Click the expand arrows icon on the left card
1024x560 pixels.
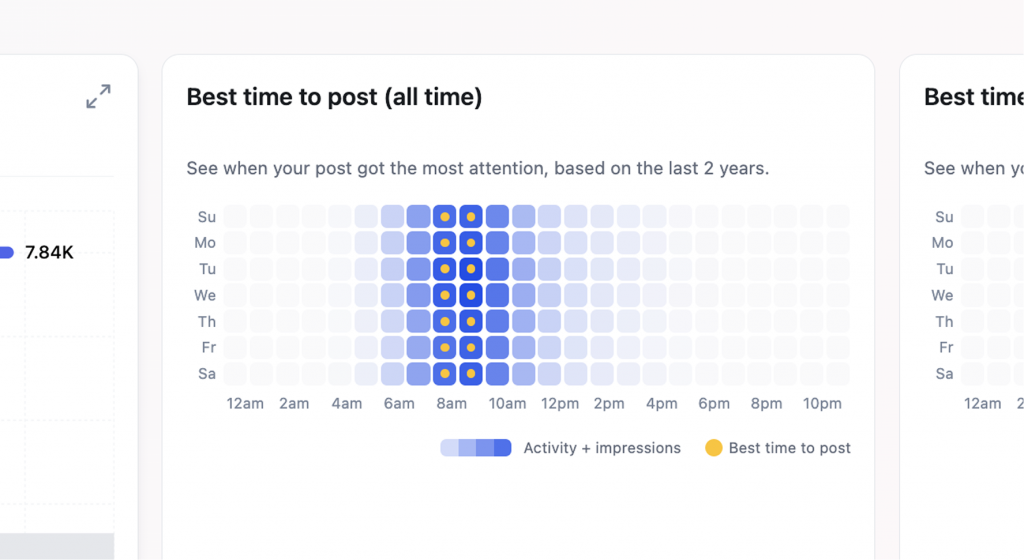(x=98, y=97)
